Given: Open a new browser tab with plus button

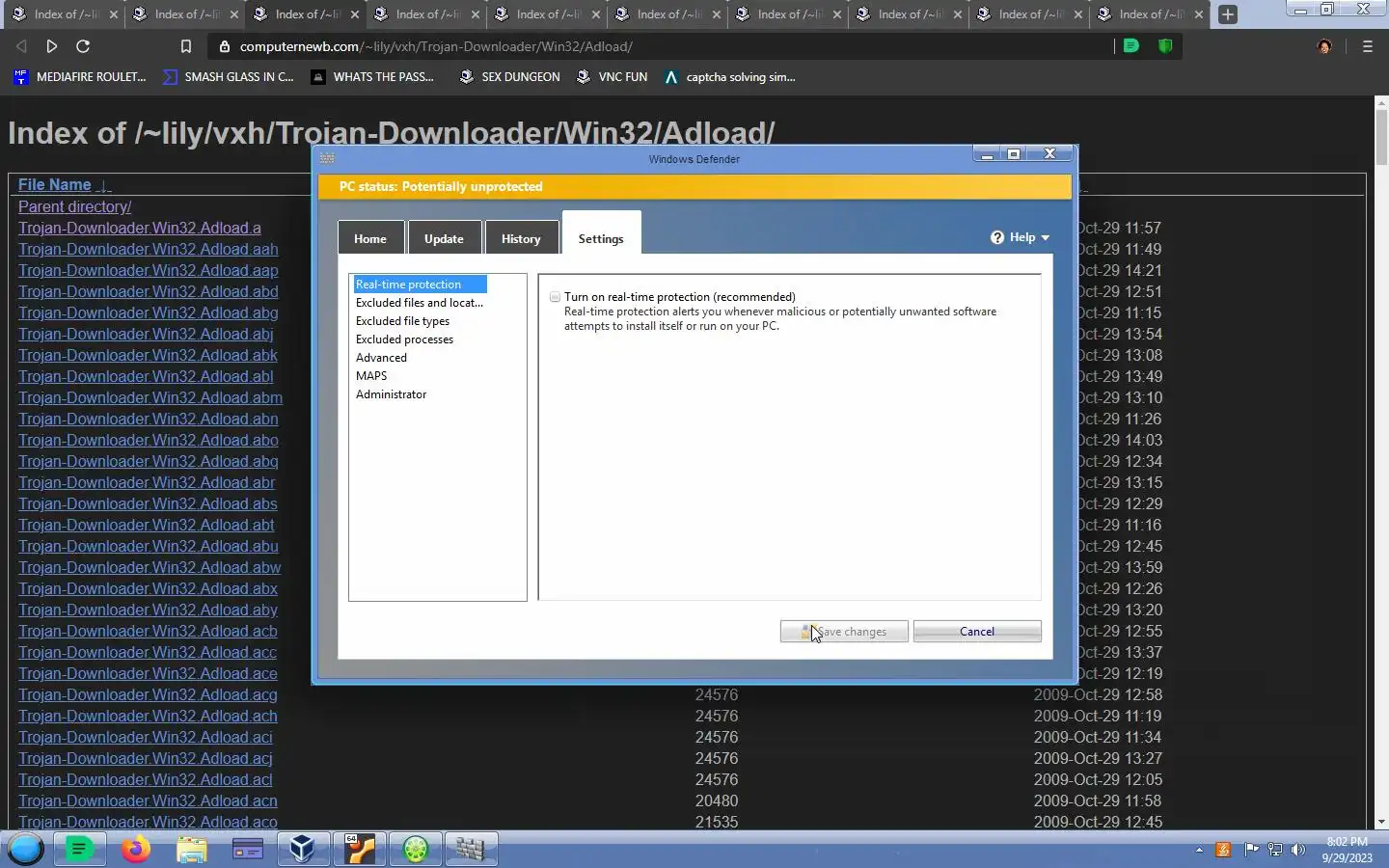Looking at the screenshot, I should point(1228,14).
